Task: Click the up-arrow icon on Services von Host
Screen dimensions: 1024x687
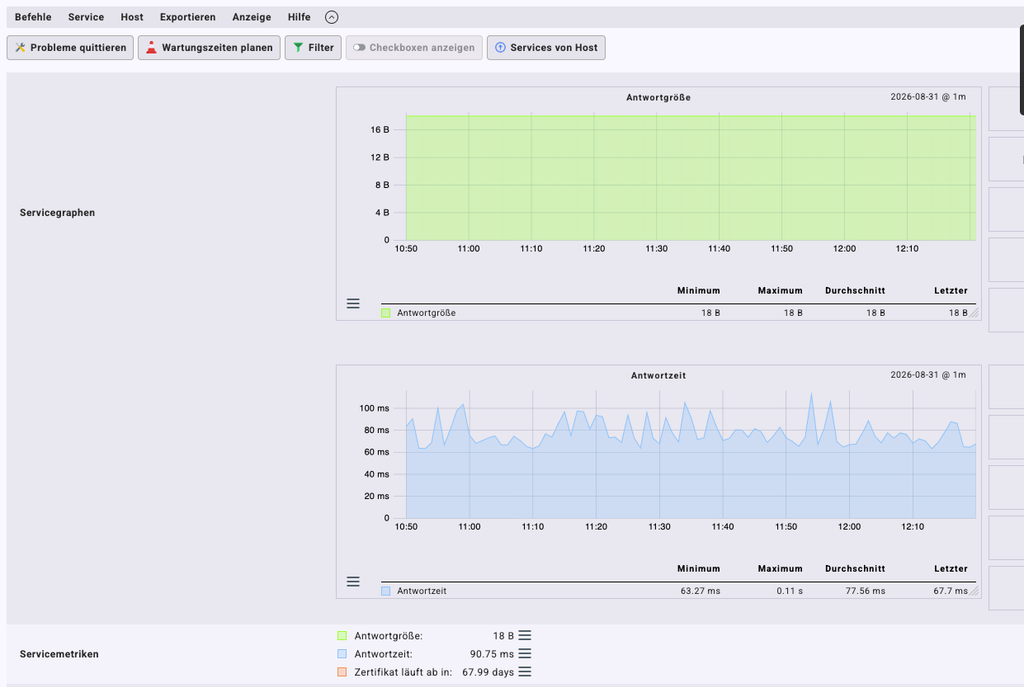Action: (500, 48)
